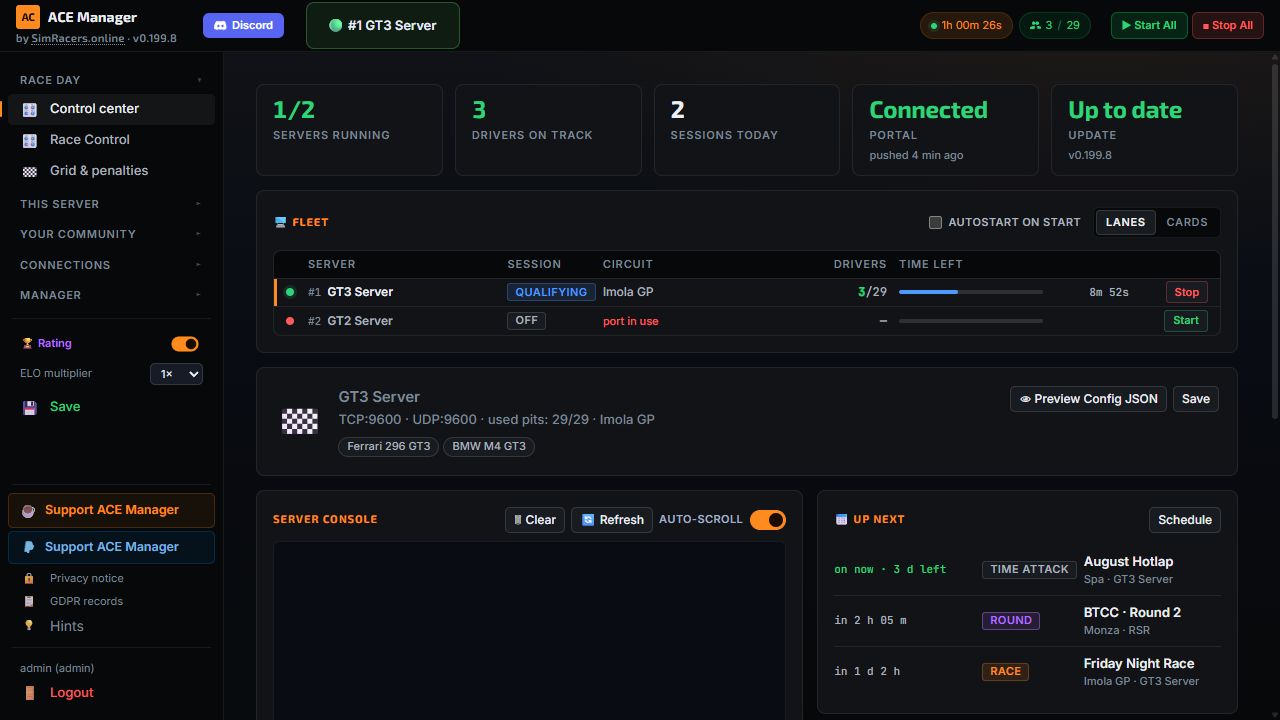The width and height of the screenshot is (1280, 720).
Task: Go to the Control center page
Action: 111,109
